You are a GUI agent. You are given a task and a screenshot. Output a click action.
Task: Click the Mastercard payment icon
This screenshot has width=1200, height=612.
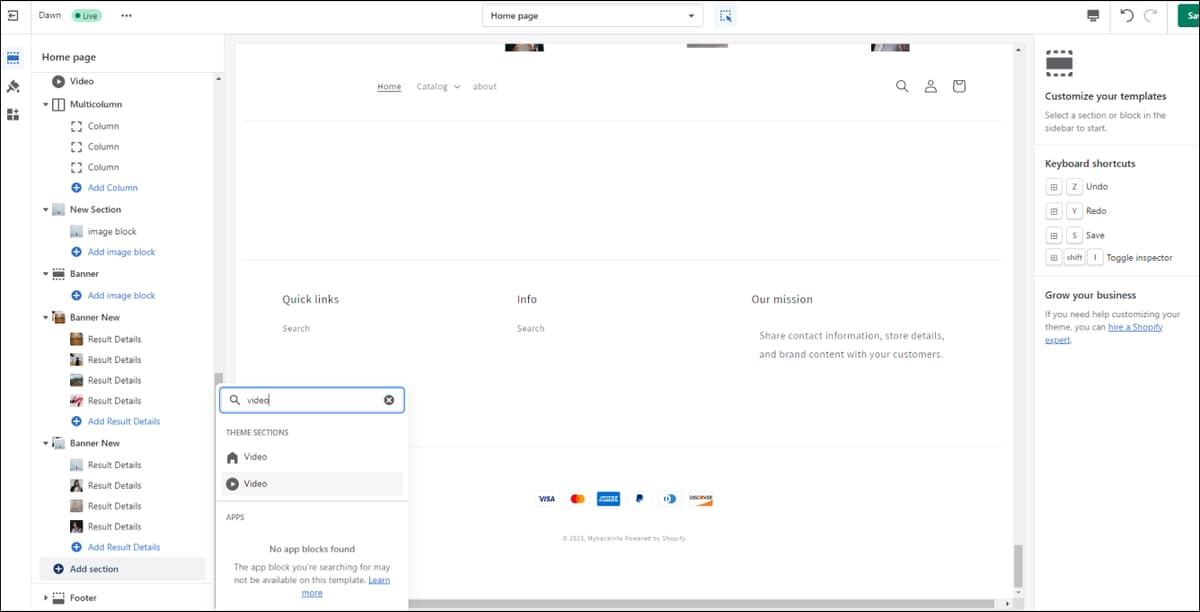pos(577,499)
